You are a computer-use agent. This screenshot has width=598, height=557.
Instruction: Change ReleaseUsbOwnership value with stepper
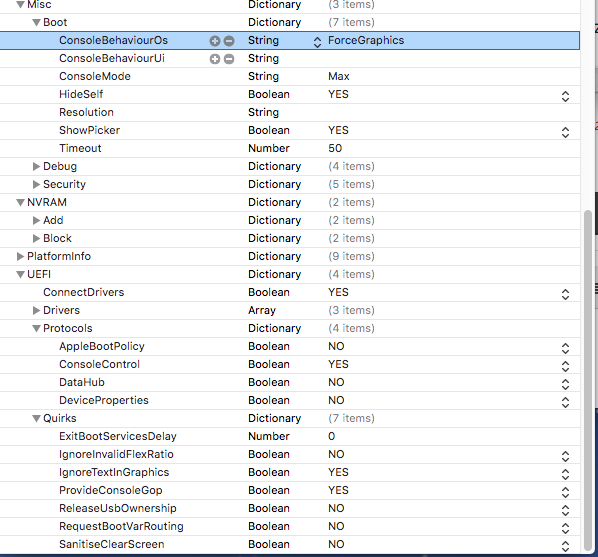click(x=565, y=510)
